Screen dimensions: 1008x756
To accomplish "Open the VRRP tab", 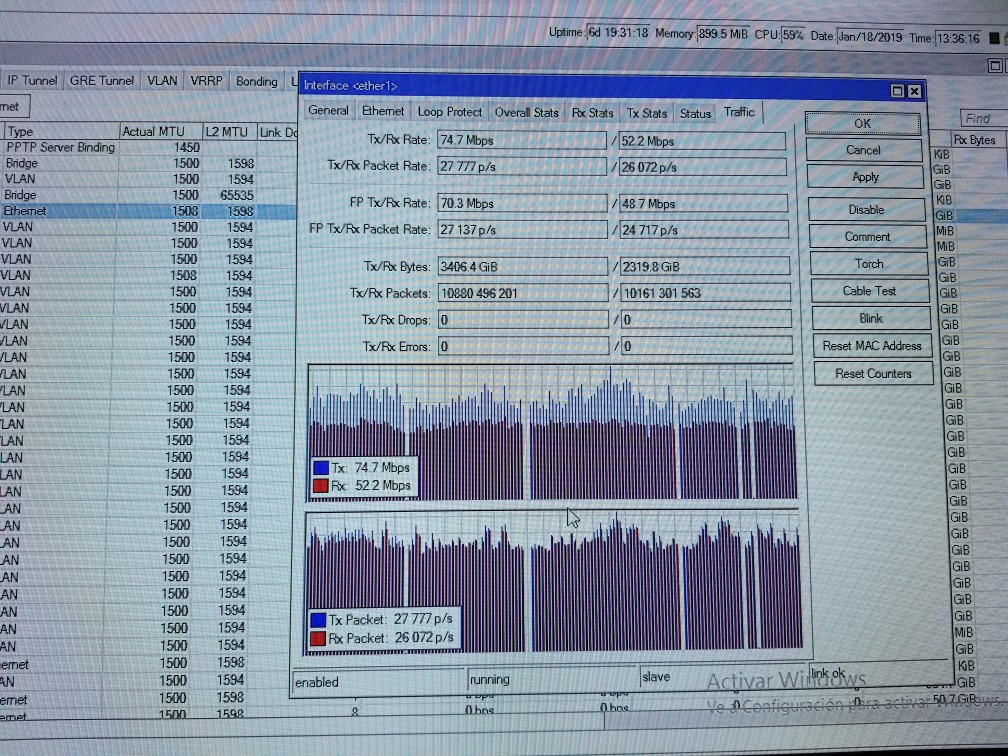I will click(x=206, y=81).
